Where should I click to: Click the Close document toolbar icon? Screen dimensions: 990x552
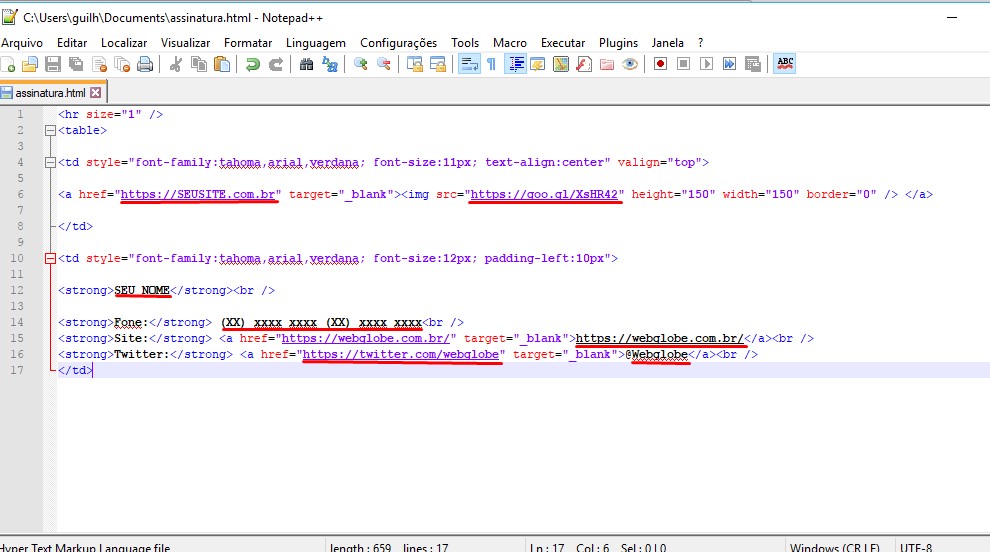pos(99,64)
